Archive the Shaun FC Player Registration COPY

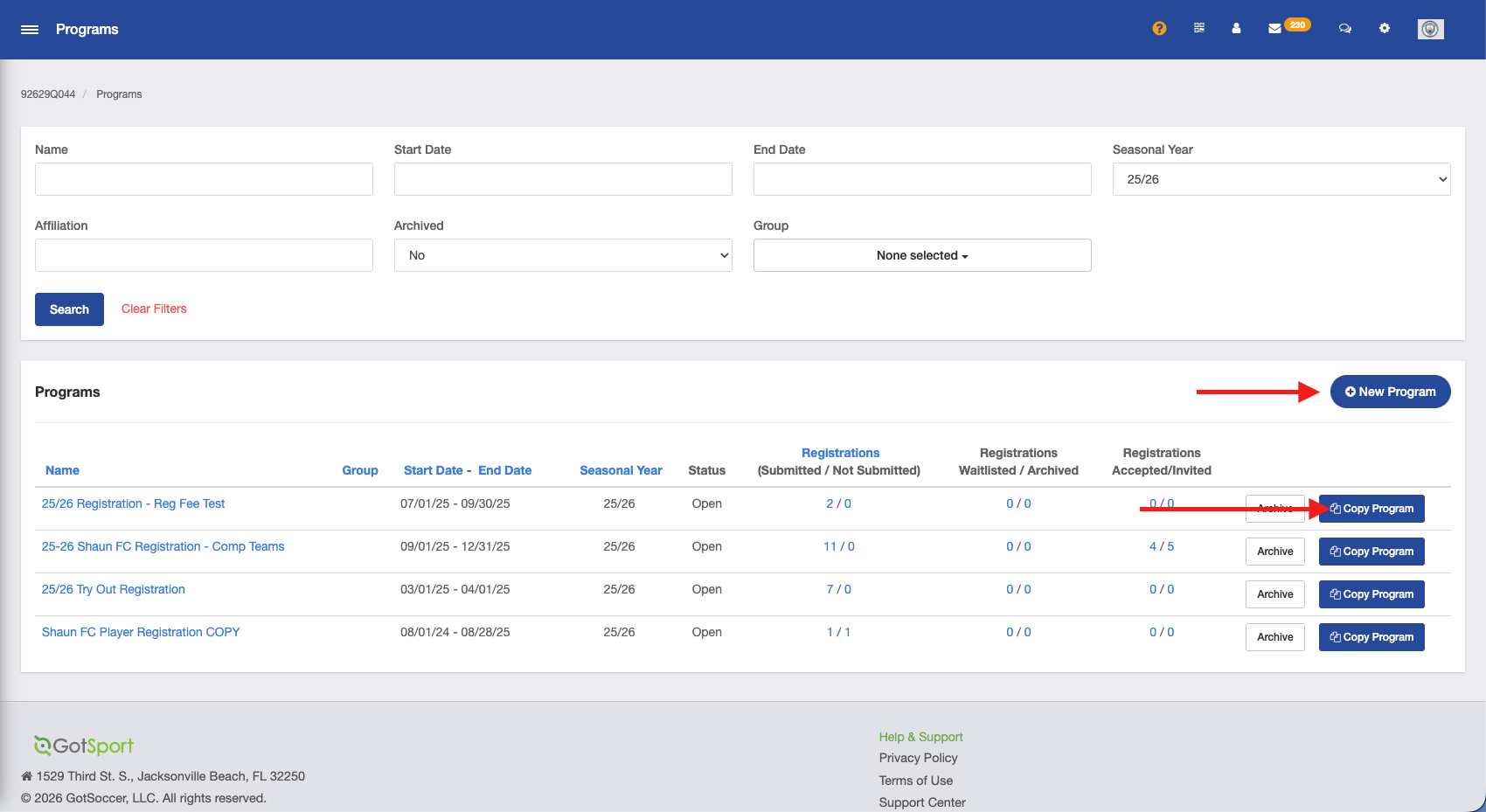(x=1274, y=637)
